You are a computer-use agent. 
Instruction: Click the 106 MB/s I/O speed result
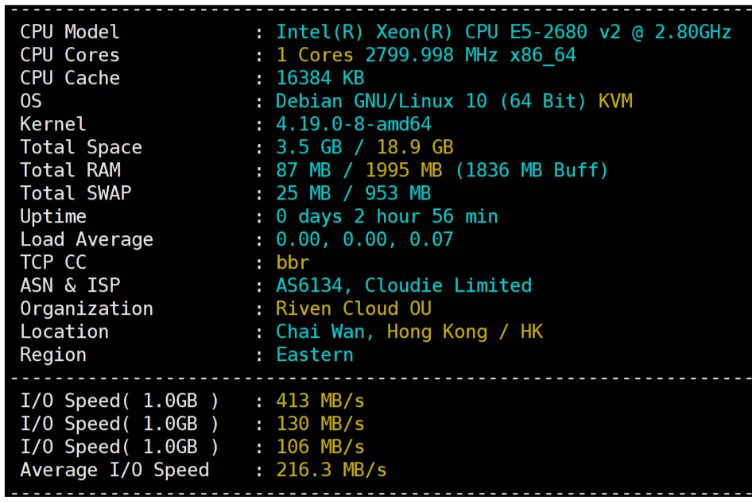pos(320,447)
